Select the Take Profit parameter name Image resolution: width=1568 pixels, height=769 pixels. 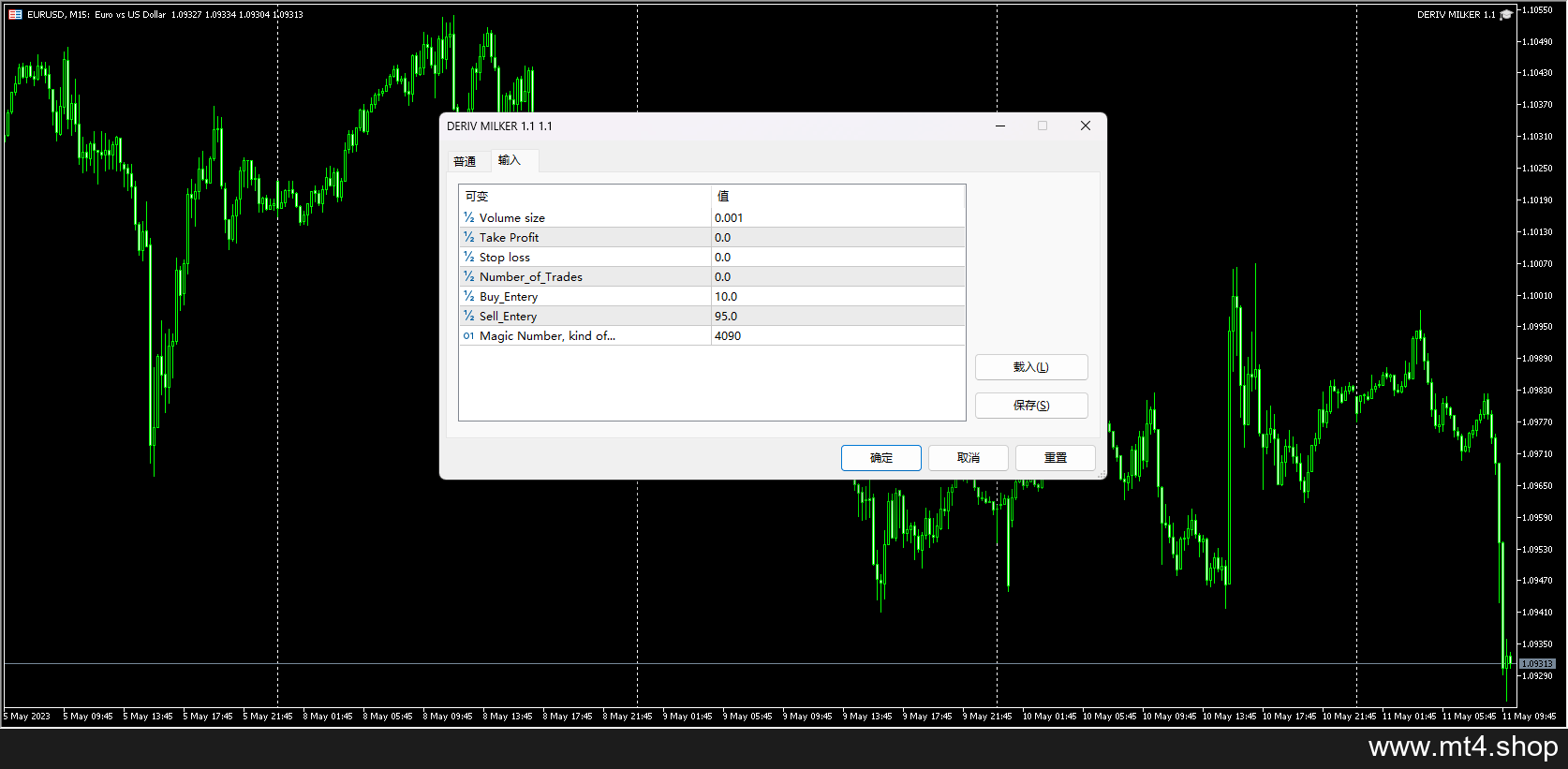point(509,237)
